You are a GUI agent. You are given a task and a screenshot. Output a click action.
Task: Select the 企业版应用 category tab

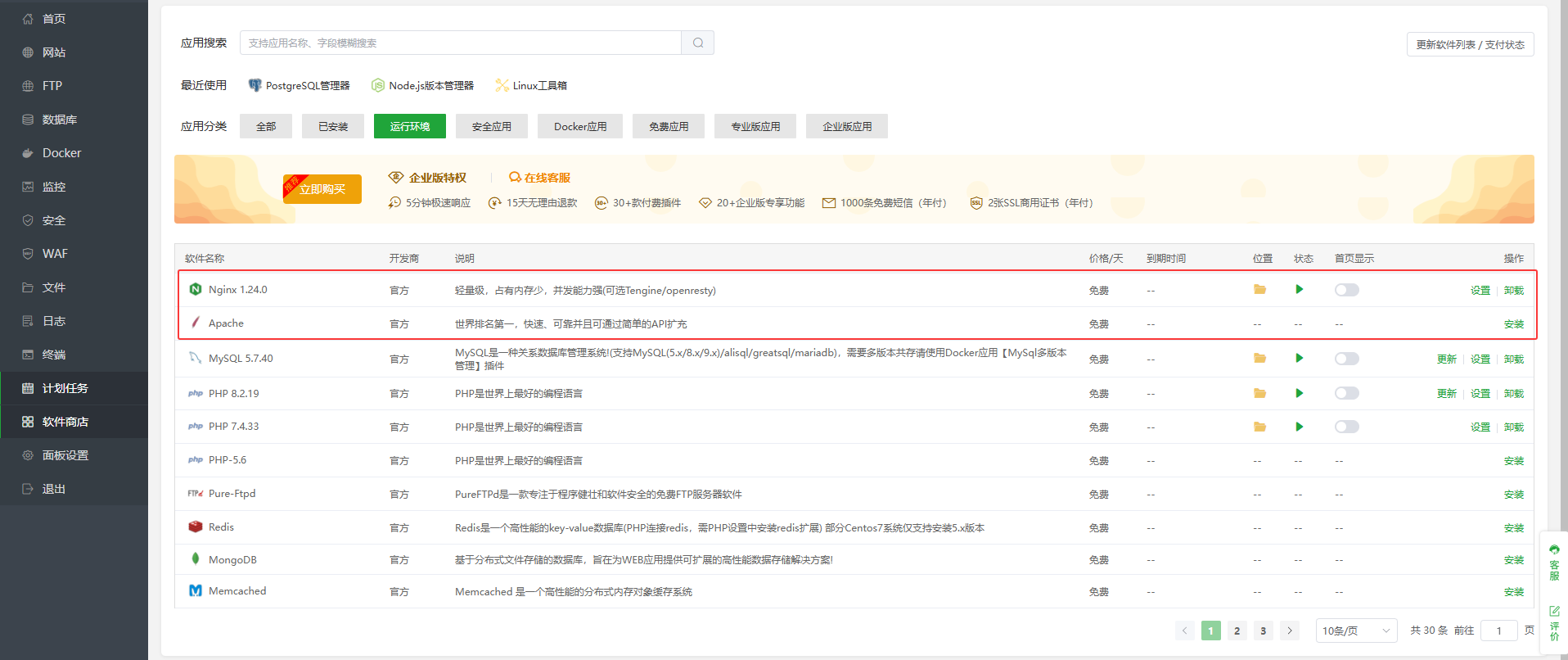pyautogui.click(x=847, y=126)
